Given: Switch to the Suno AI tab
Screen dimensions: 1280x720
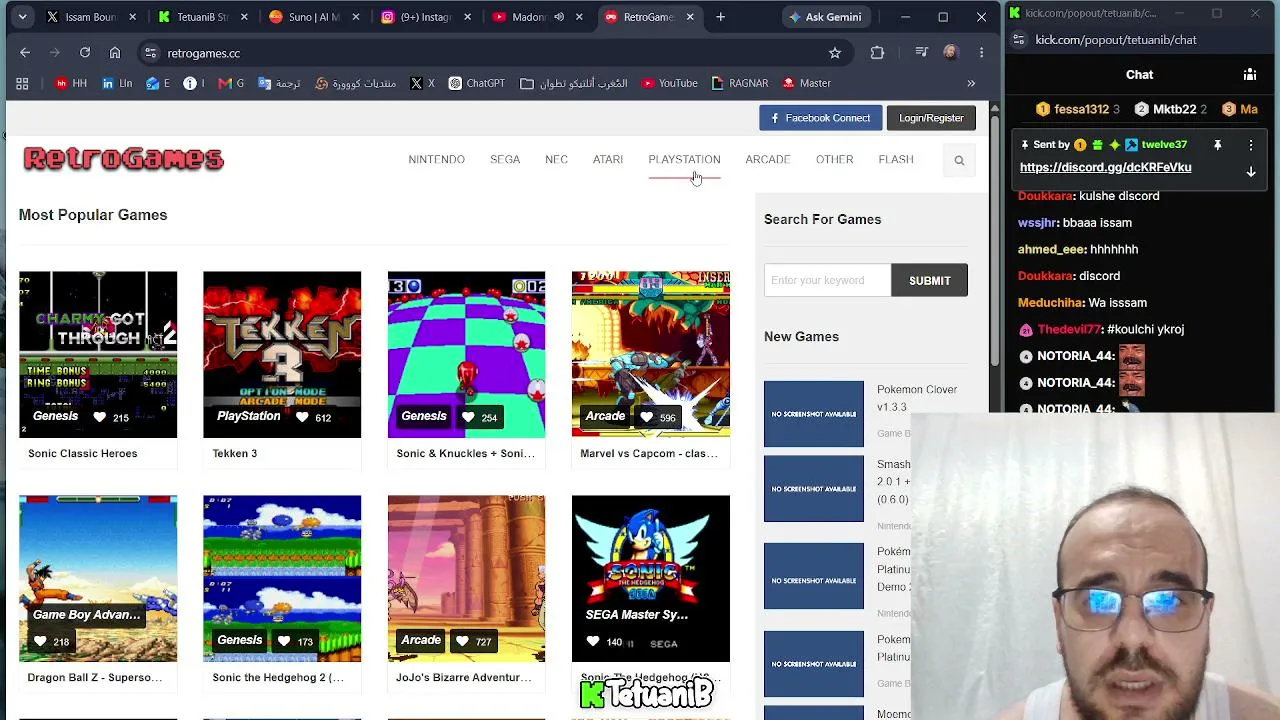Looking at the screenshot, I should point(314,17).
